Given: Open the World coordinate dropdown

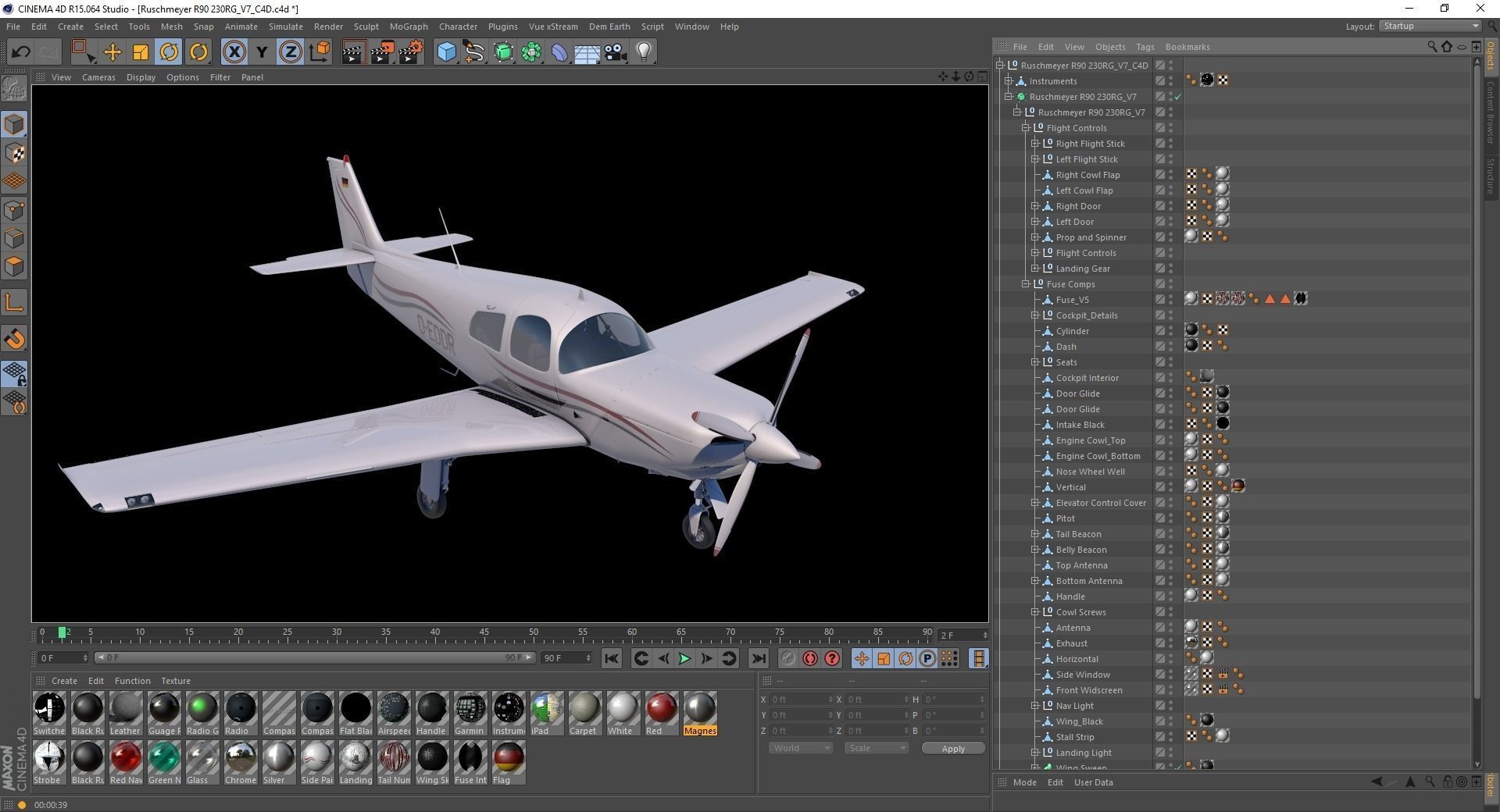Looking at the screenshot, I should coord(801,748).
